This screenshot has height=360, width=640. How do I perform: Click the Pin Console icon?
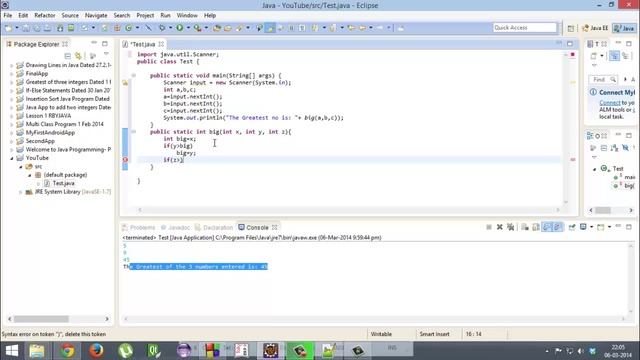coord(572,227)
